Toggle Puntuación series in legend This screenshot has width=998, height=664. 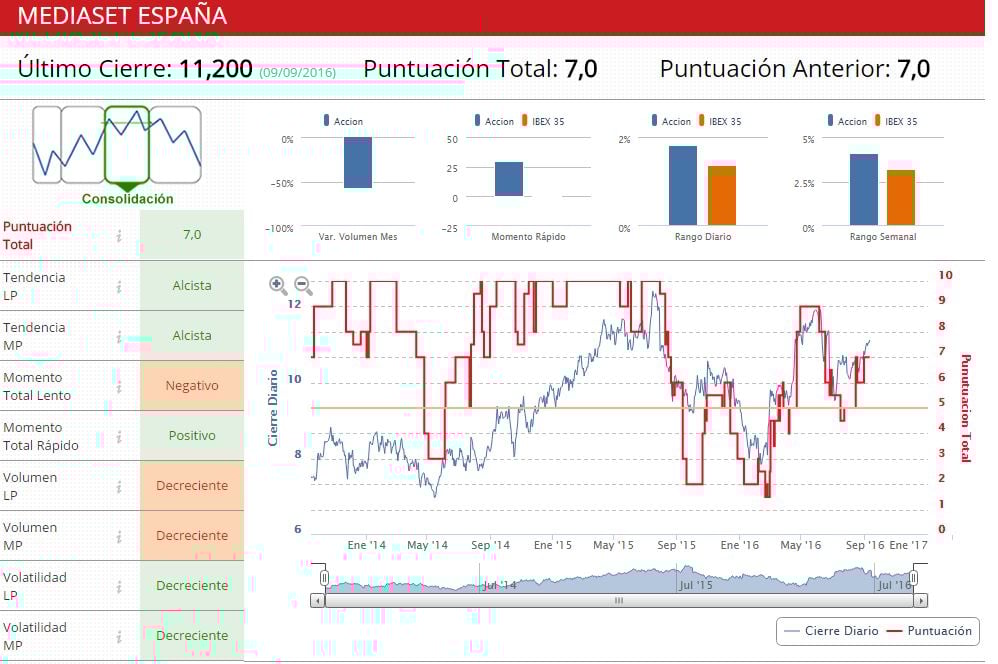point(930,631)
